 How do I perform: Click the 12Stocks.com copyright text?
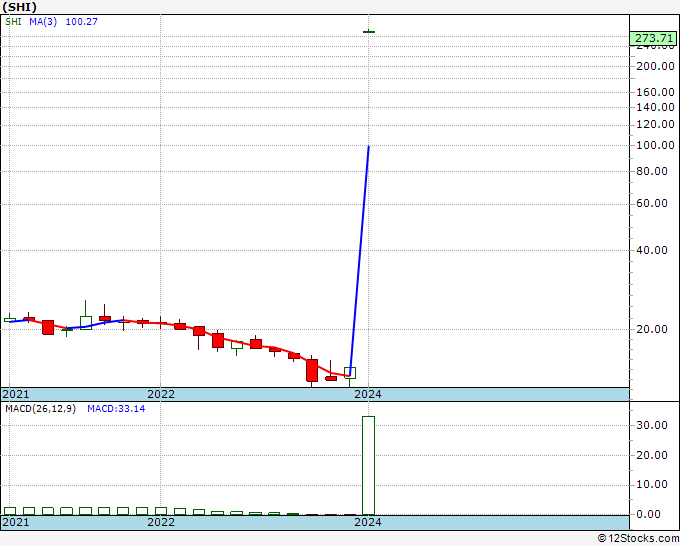point(638,539)
